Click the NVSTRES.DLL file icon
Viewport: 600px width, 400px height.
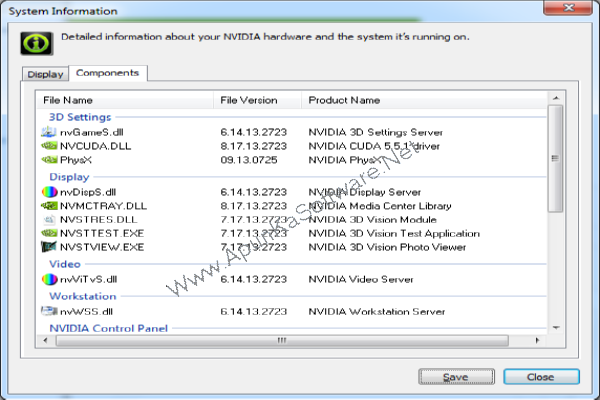click(49, 219)
